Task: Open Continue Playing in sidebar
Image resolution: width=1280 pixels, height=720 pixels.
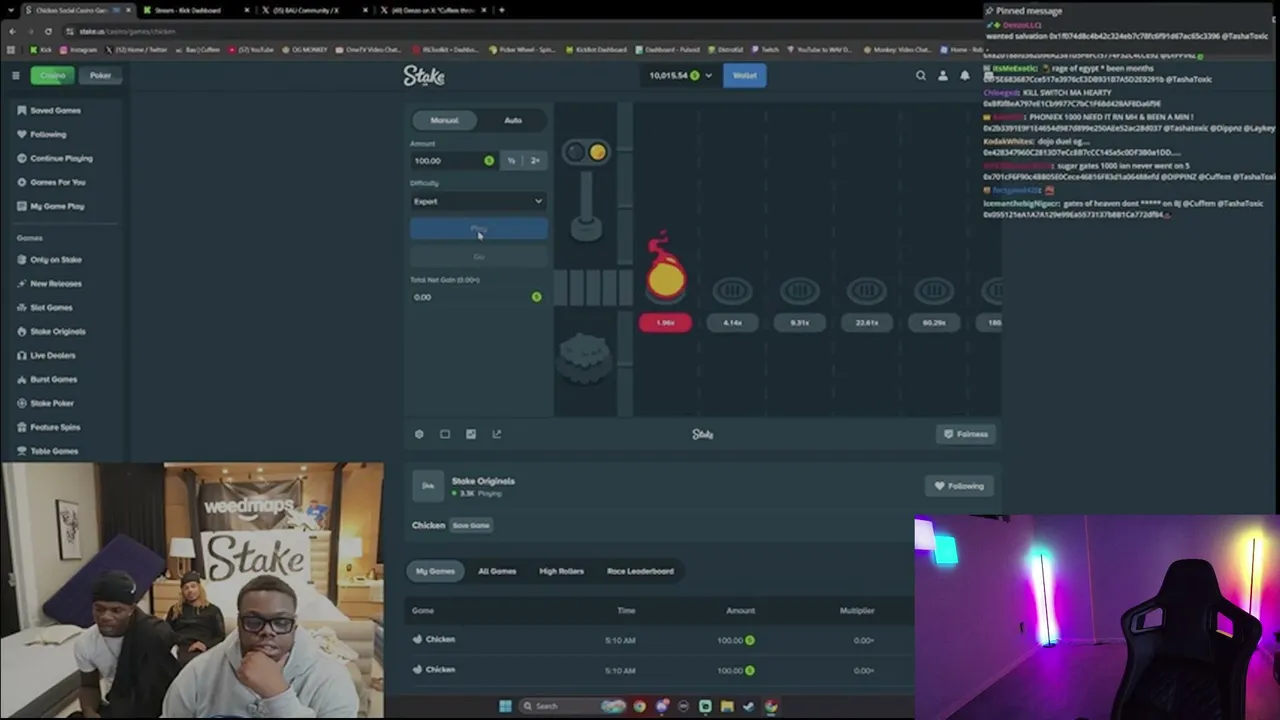Action: [x=62, y=158]
